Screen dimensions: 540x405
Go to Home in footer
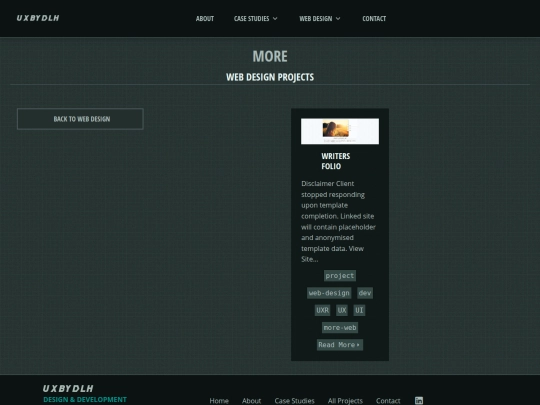point(219,401)
